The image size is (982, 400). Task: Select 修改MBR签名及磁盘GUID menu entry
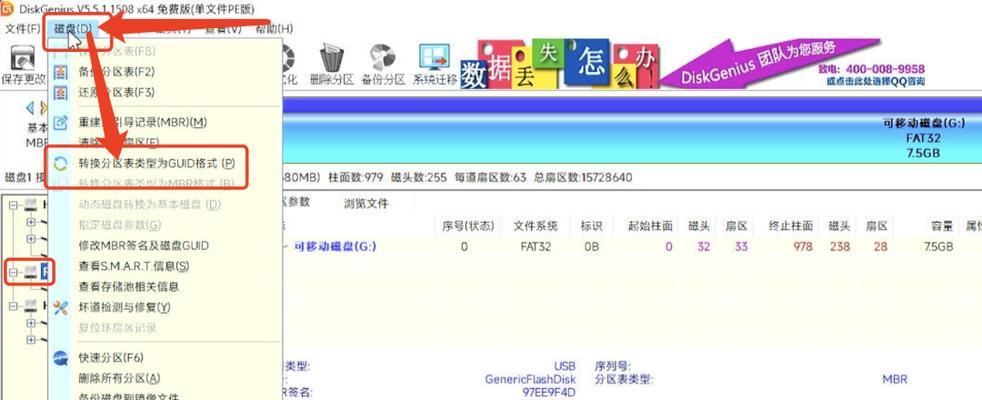point(143,245)
